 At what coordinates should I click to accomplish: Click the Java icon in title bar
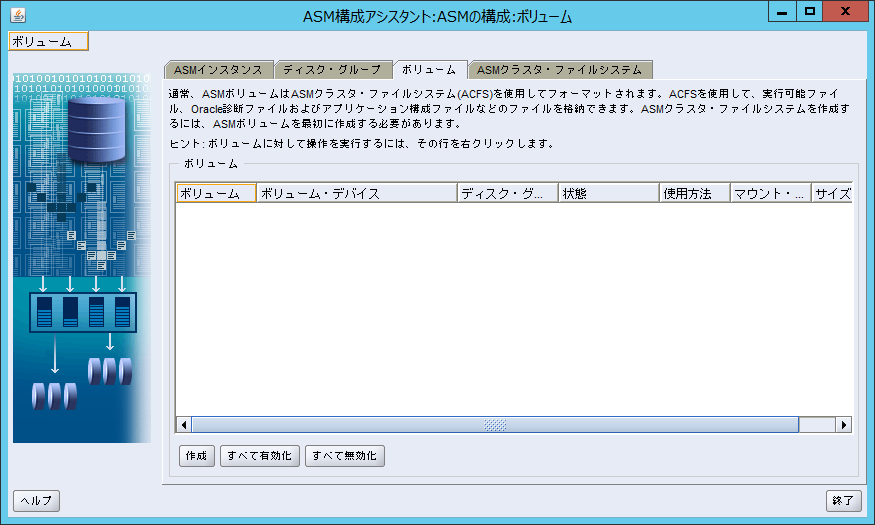coord(18,15)
